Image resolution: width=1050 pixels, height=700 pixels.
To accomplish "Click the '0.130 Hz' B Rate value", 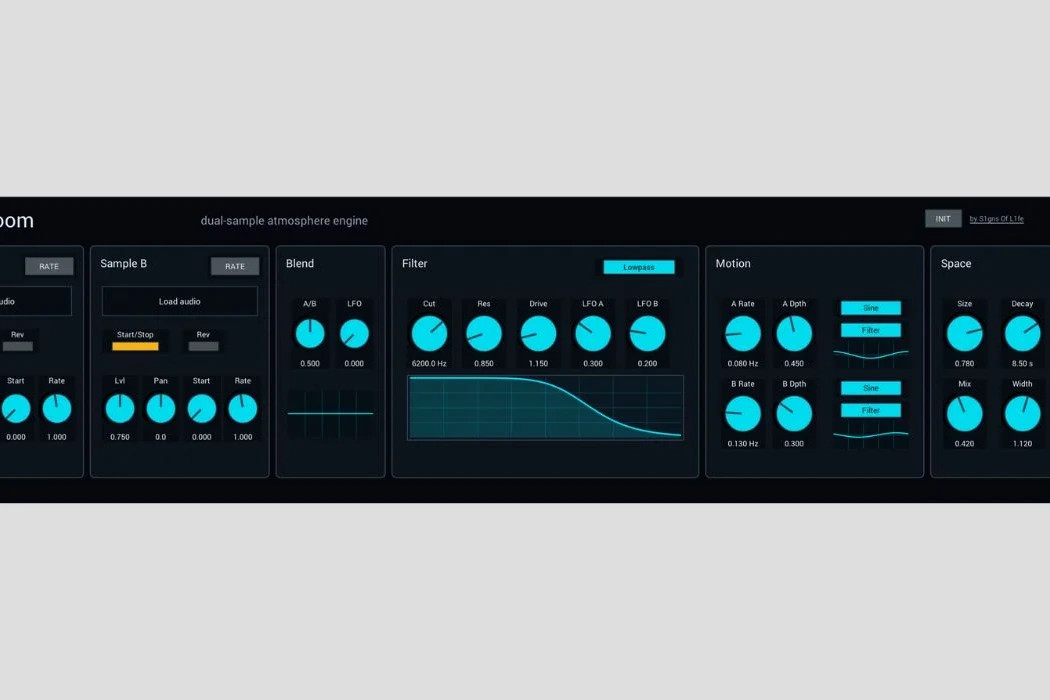I will pyautogui.click(x=743, y=443).
